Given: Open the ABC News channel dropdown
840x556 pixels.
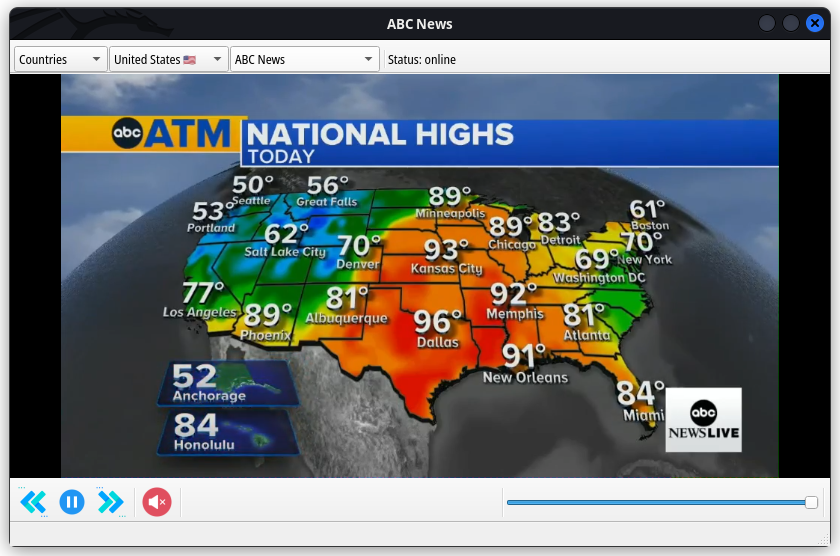Looking at the screenshot, I should click(304, 59).
